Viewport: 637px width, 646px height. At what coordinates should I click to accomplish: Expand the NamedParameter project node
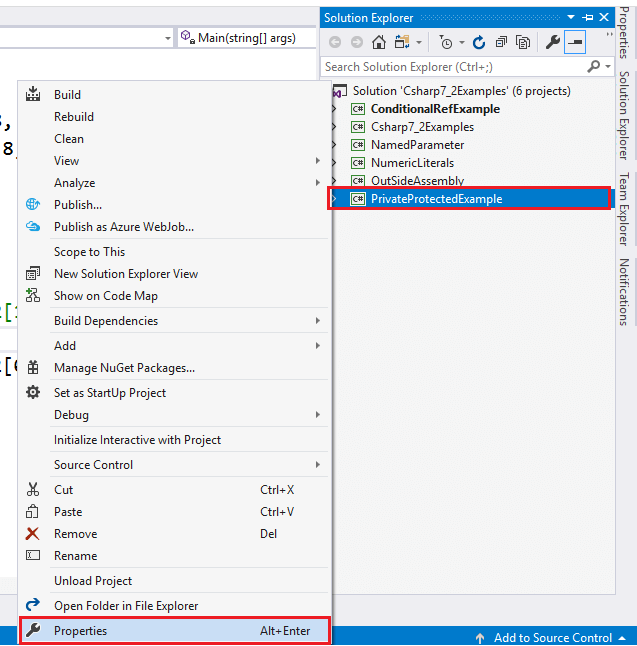point(334,145)
